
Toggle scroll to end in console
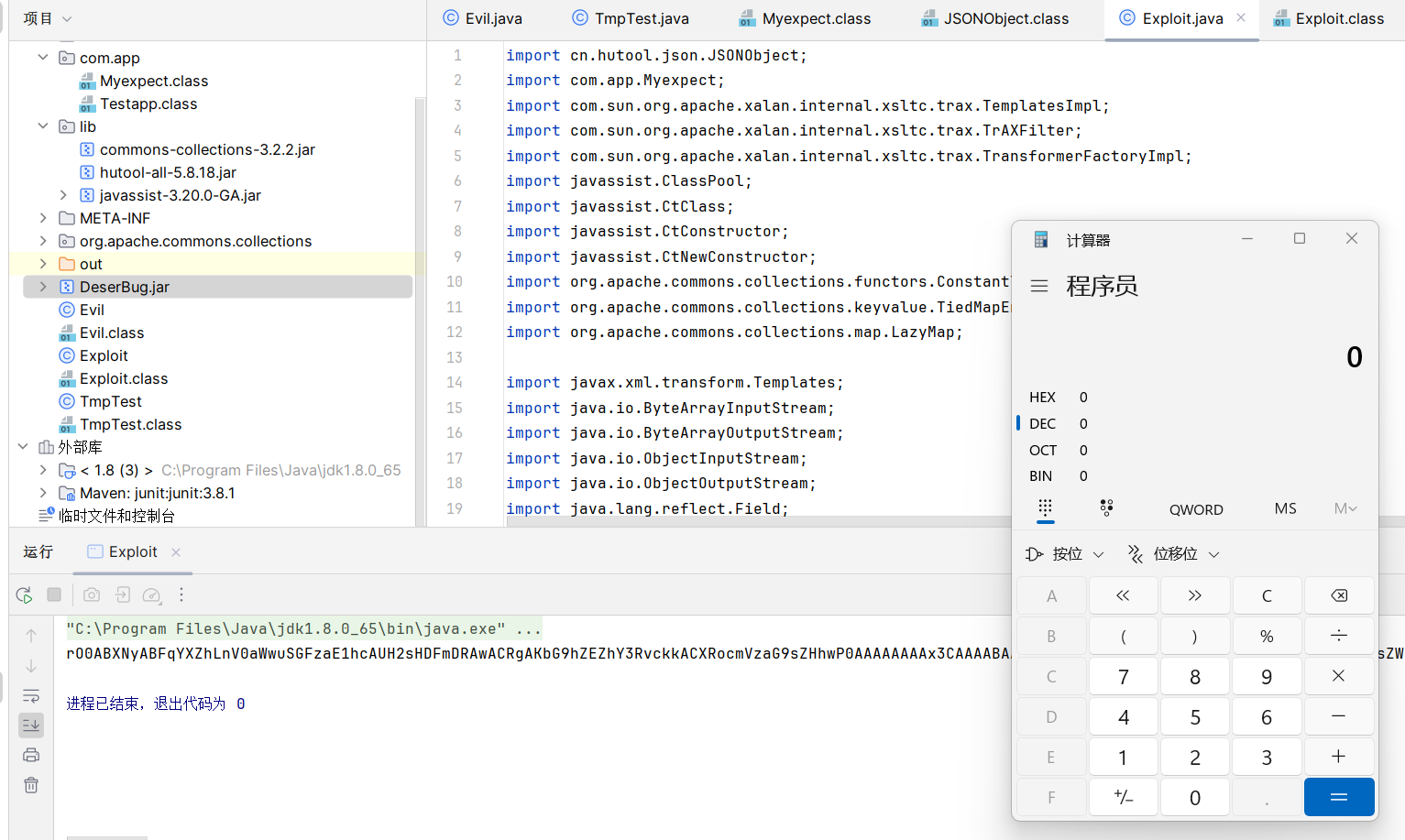pyautogui.click(x=31, y=725)
